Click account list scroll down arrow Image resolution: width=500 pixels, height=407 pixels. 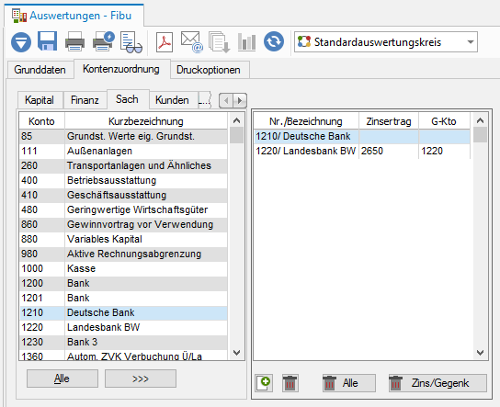pos(236,352)
